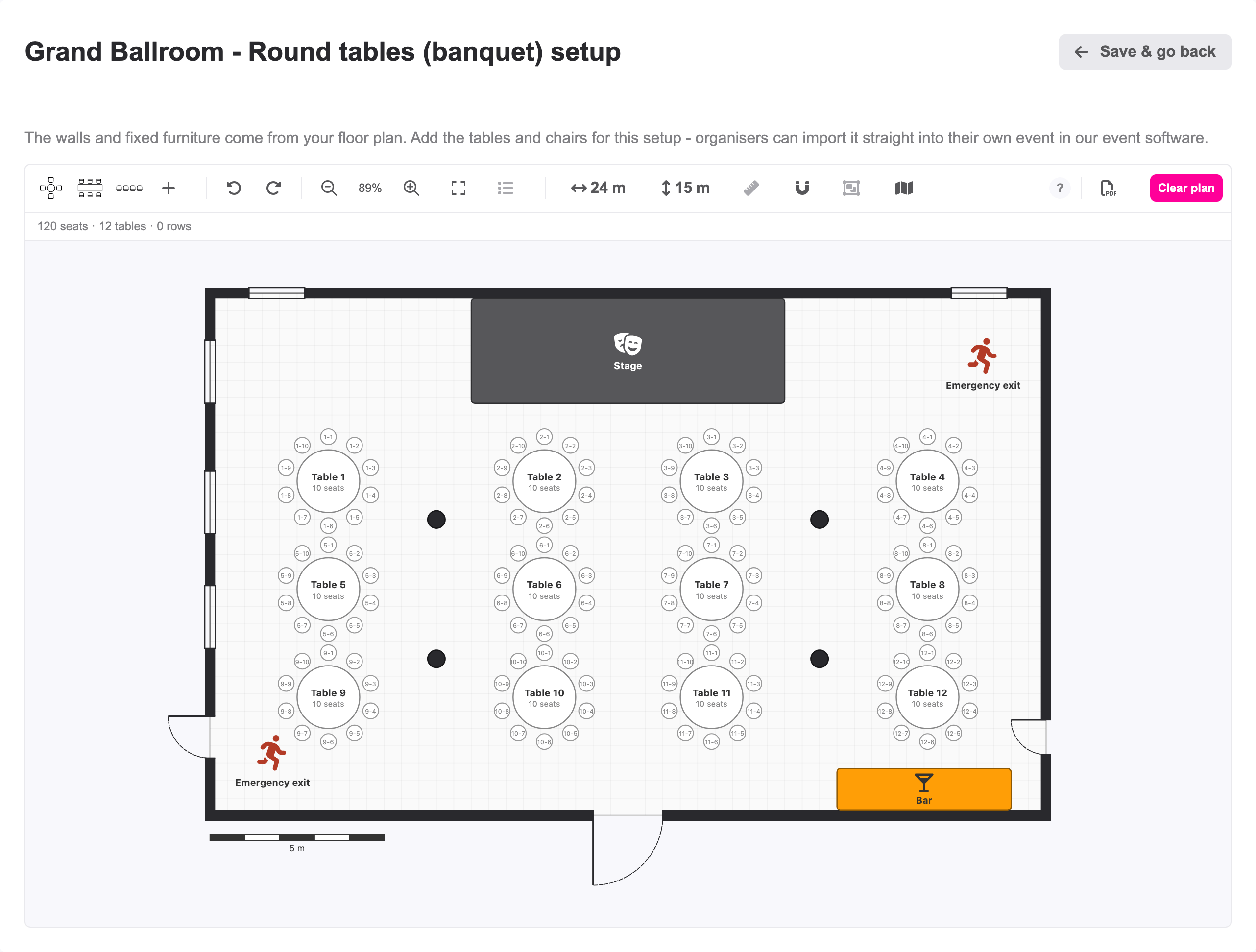This screenshot has width=1256, height=952.
Task: Select Table 6 on the plan
Action: click(544, 589)
